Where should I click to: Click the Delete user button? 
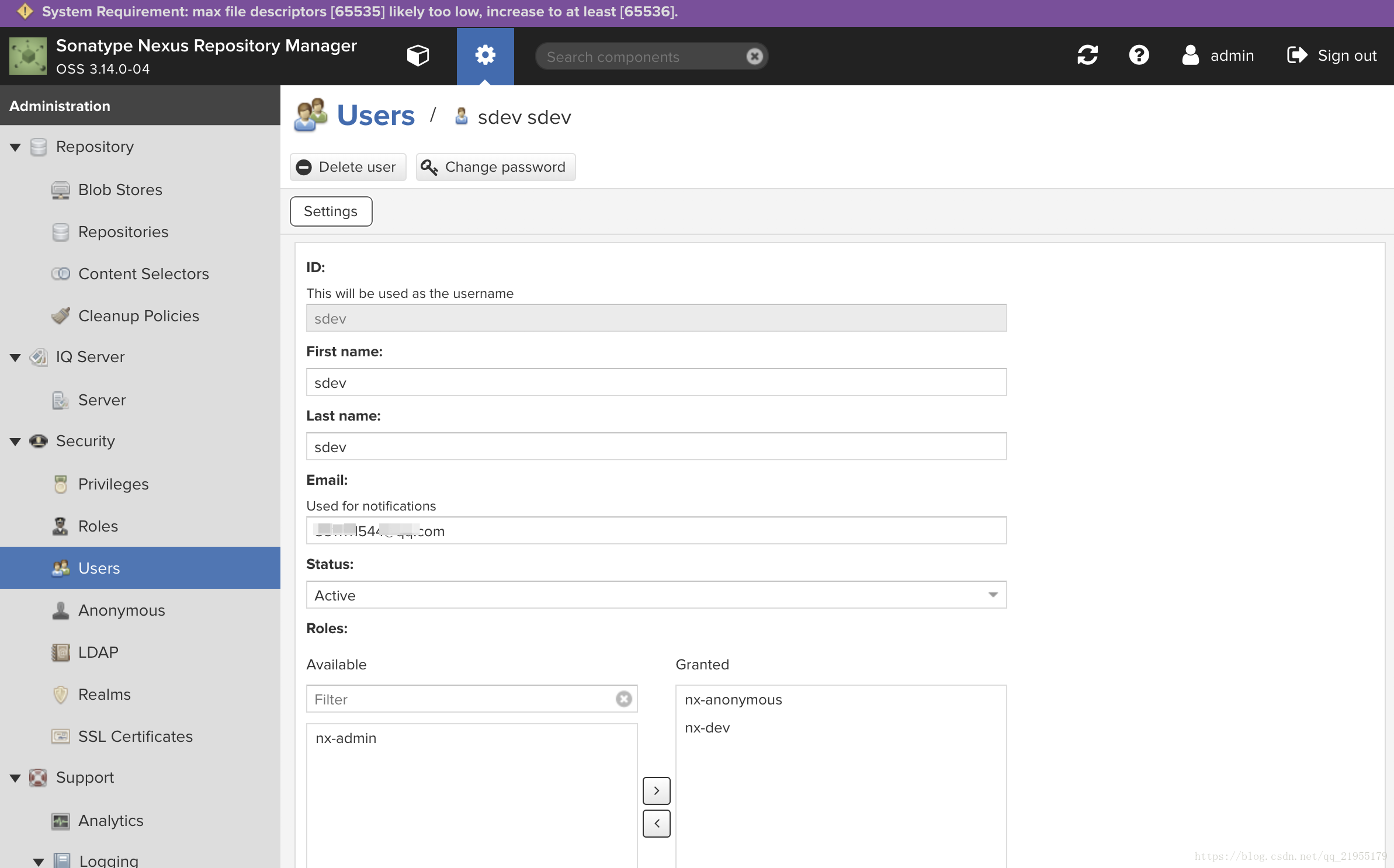pos(348,167)
